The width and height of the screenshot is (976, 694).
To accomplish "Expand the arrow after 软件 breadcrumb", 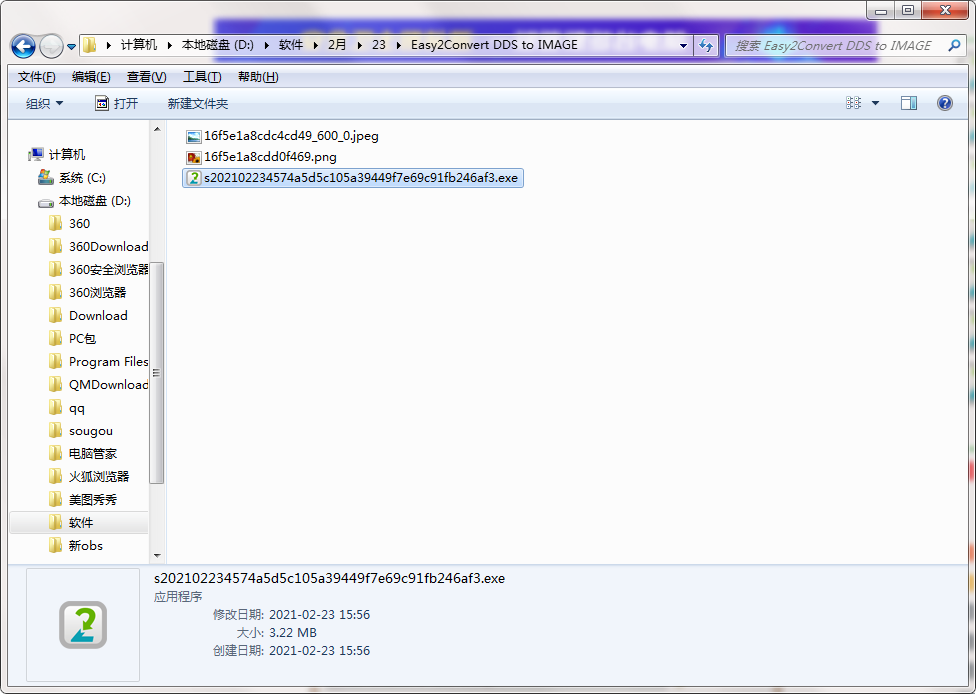I will pos(316,45).
